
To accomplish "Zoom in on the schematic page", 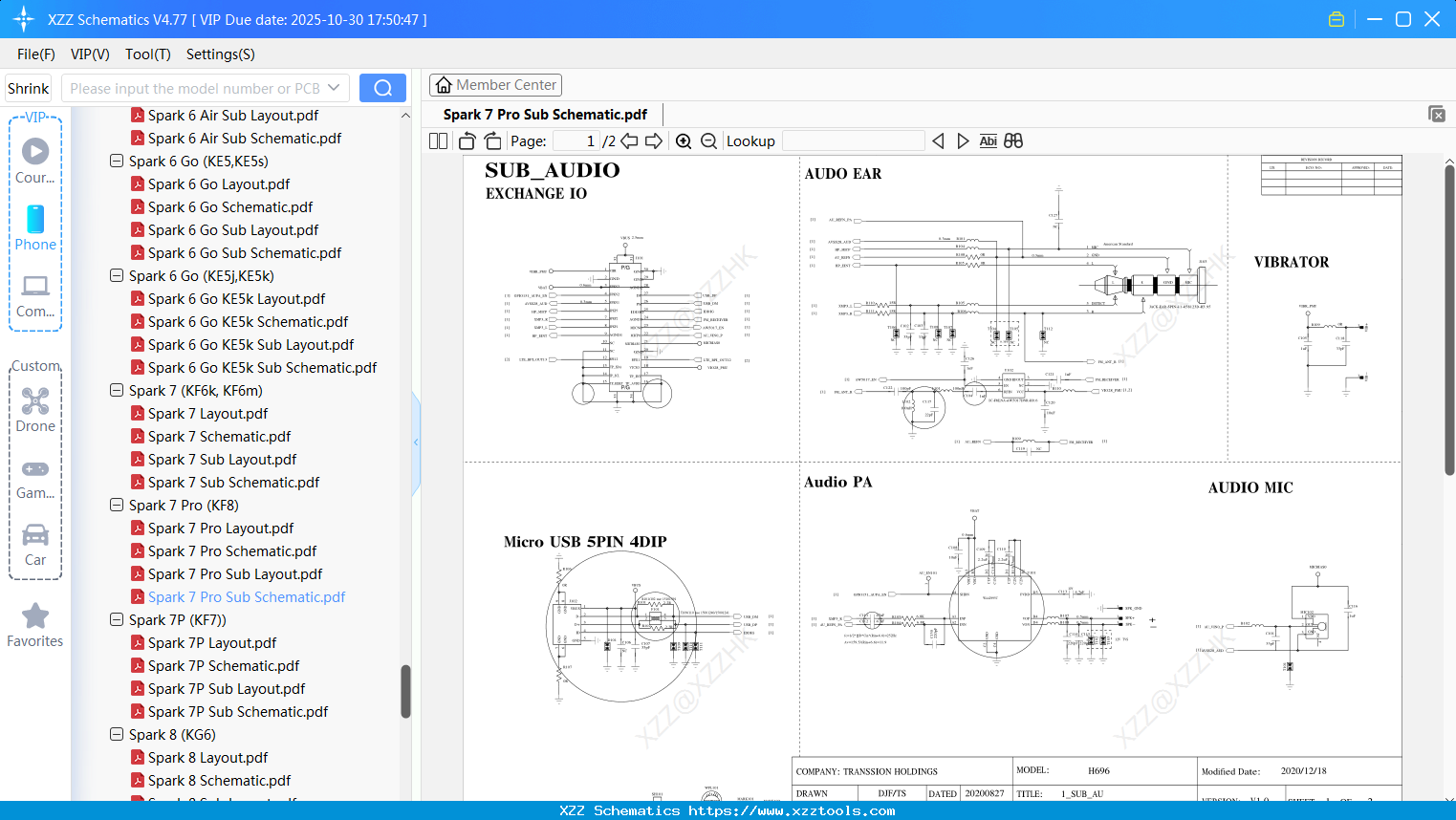I will tap(684, 140).
